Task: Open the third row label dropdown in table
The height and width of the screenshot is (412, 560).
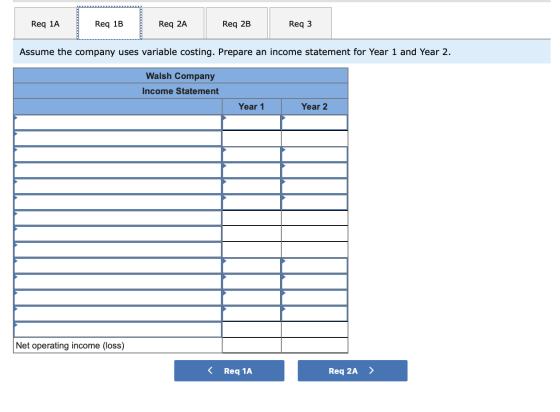Action: [118, 154]
